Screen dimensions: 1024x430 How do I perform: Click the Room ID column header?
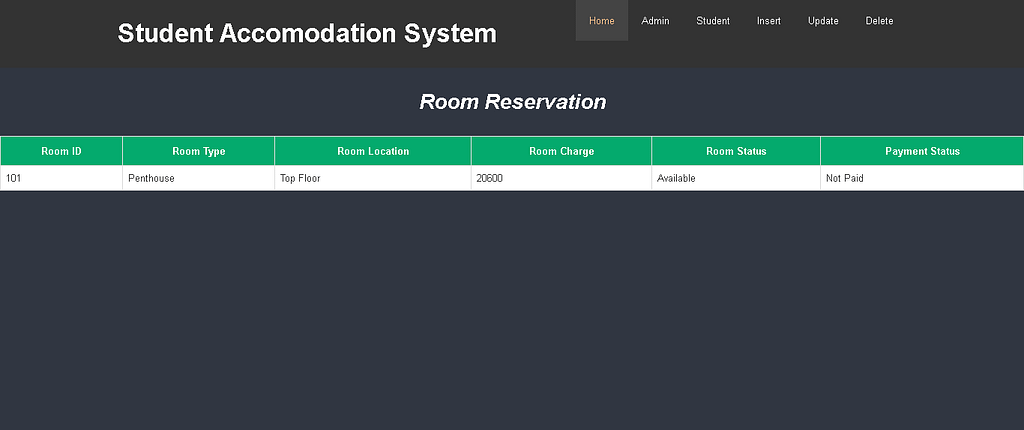[x=61, y=151]
